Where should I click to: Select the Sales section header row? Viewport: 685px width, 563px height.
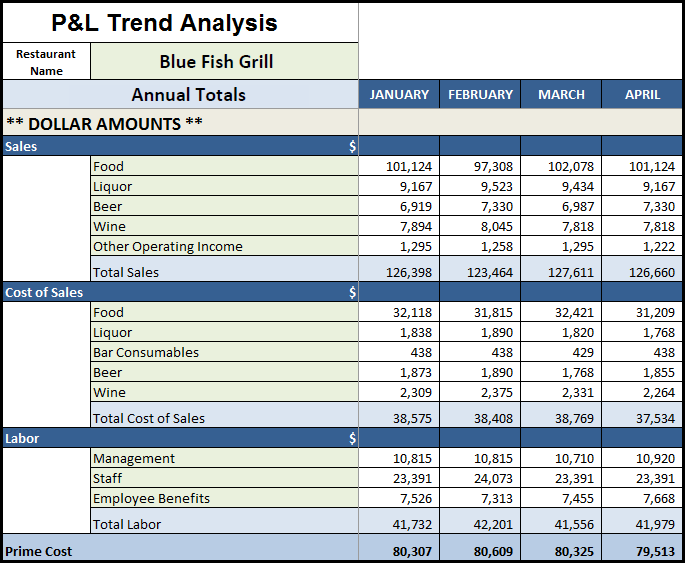pyautogui.click(x=180, y=146)
